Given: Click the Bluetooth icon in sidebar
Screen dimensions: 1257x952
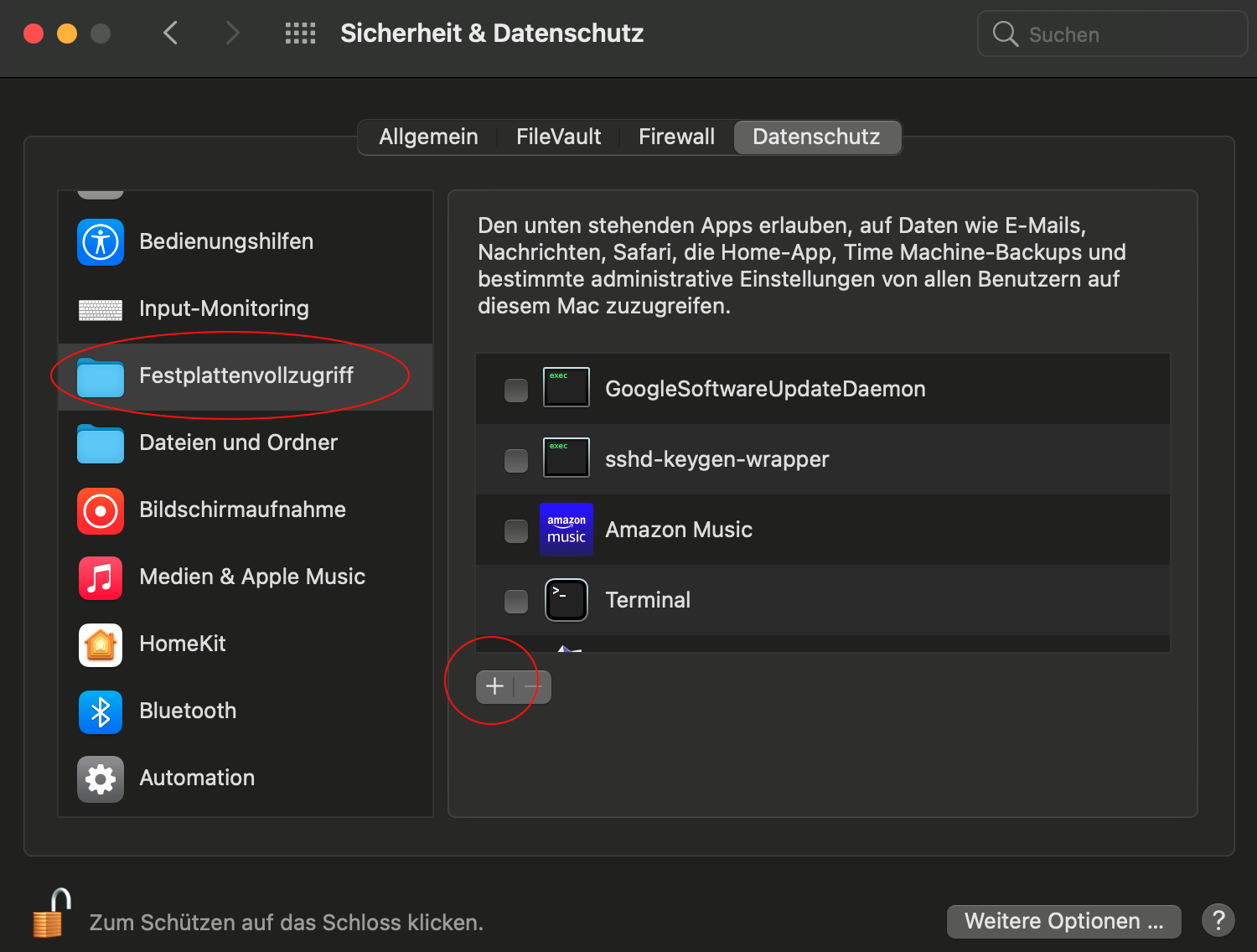Looking at the screenshot, I should (x=101, y=711).
